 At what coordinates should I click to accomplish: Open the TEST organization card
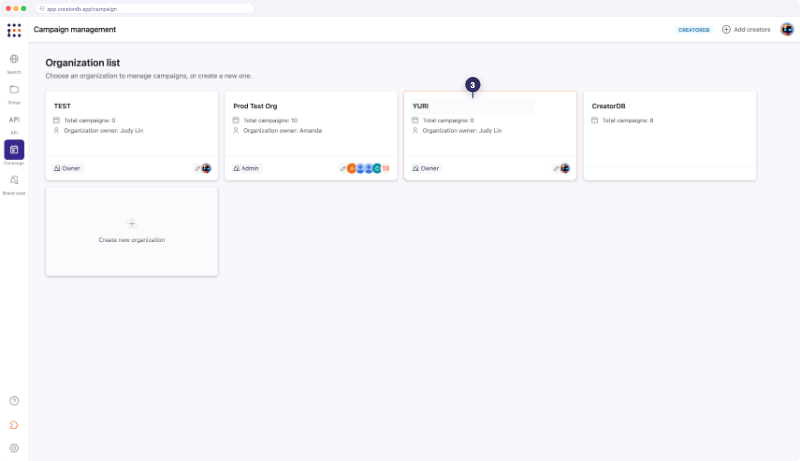[132, 136]
